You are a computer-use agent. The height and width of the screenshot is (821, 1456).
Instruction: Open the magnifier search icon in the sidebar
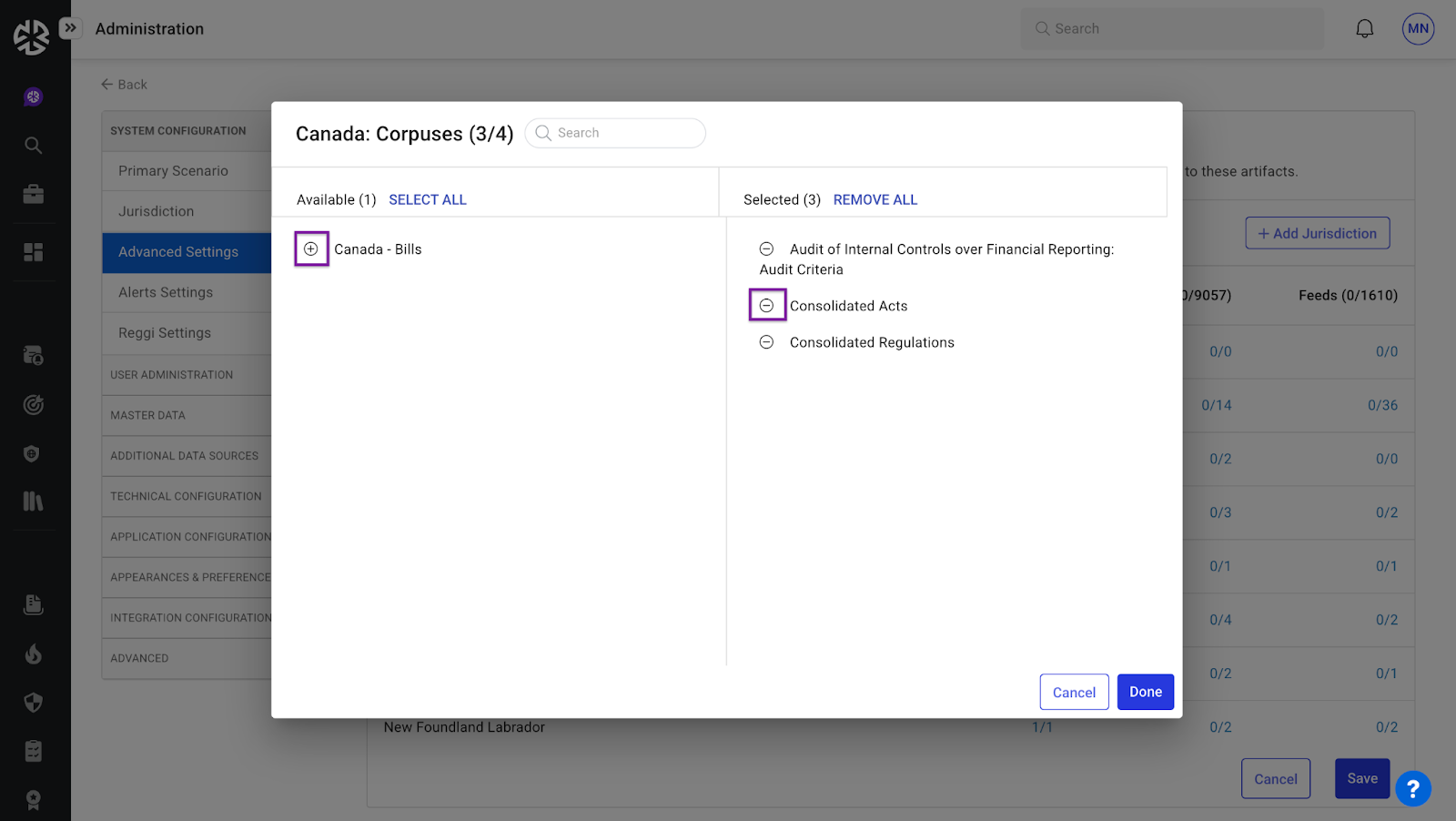coord(34,146)
